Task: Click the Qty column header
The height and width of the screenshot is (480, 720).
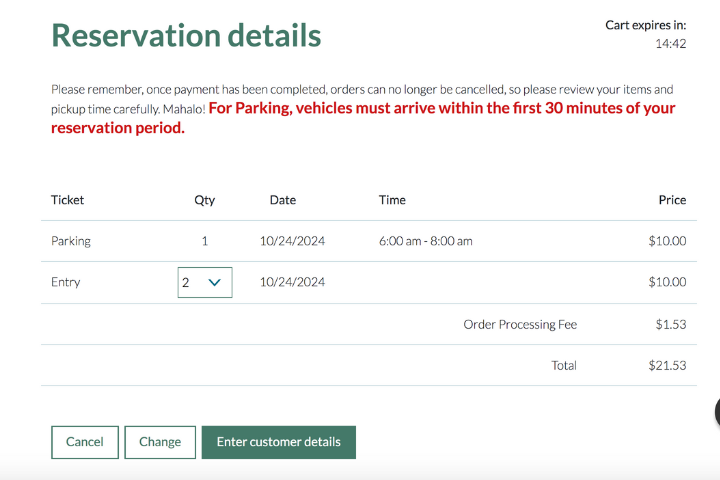Action: click(x=204, y=200)
